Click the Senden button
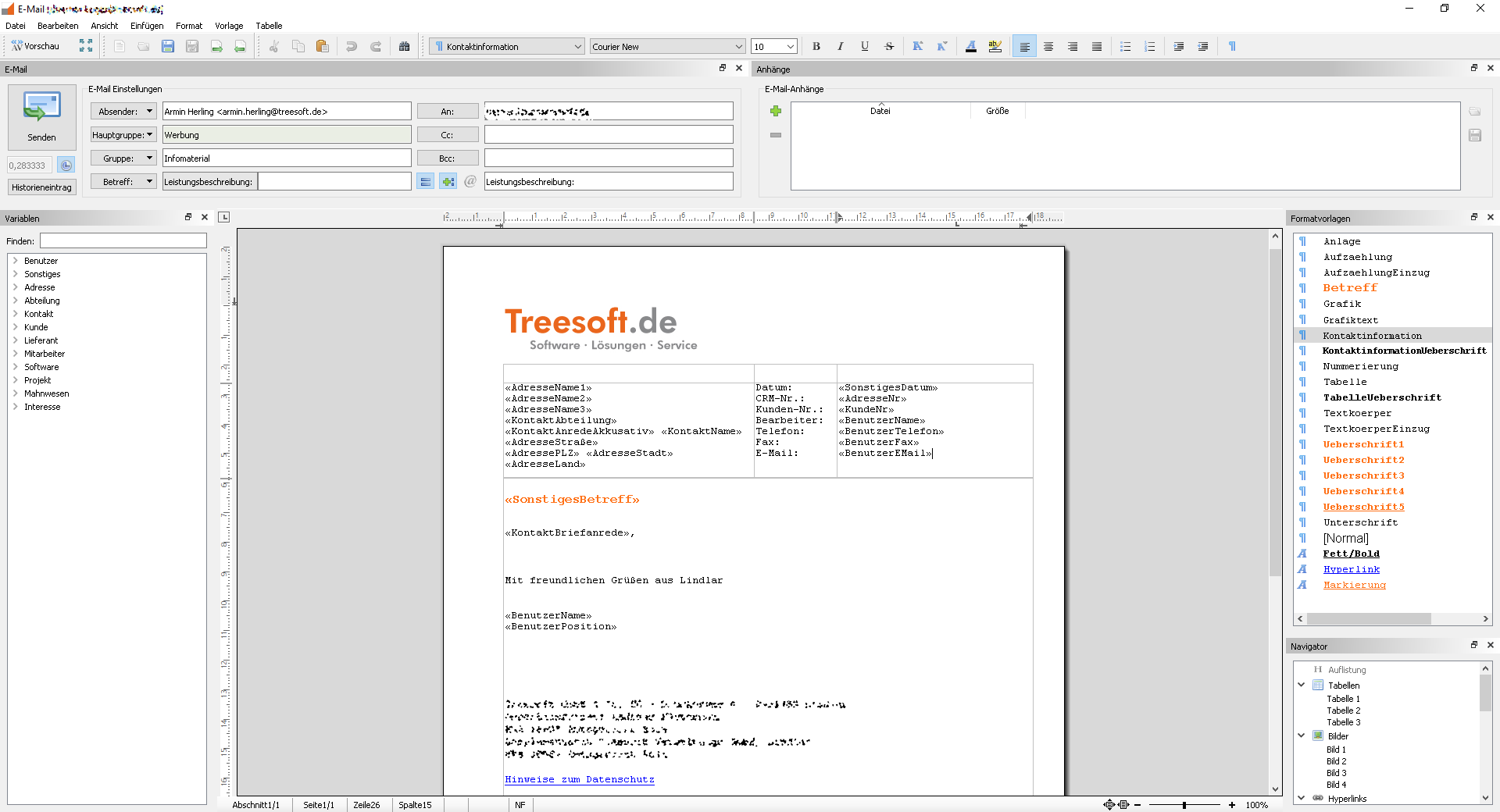The width and height of the screenshot is (1500, 812). coord(41,116)
